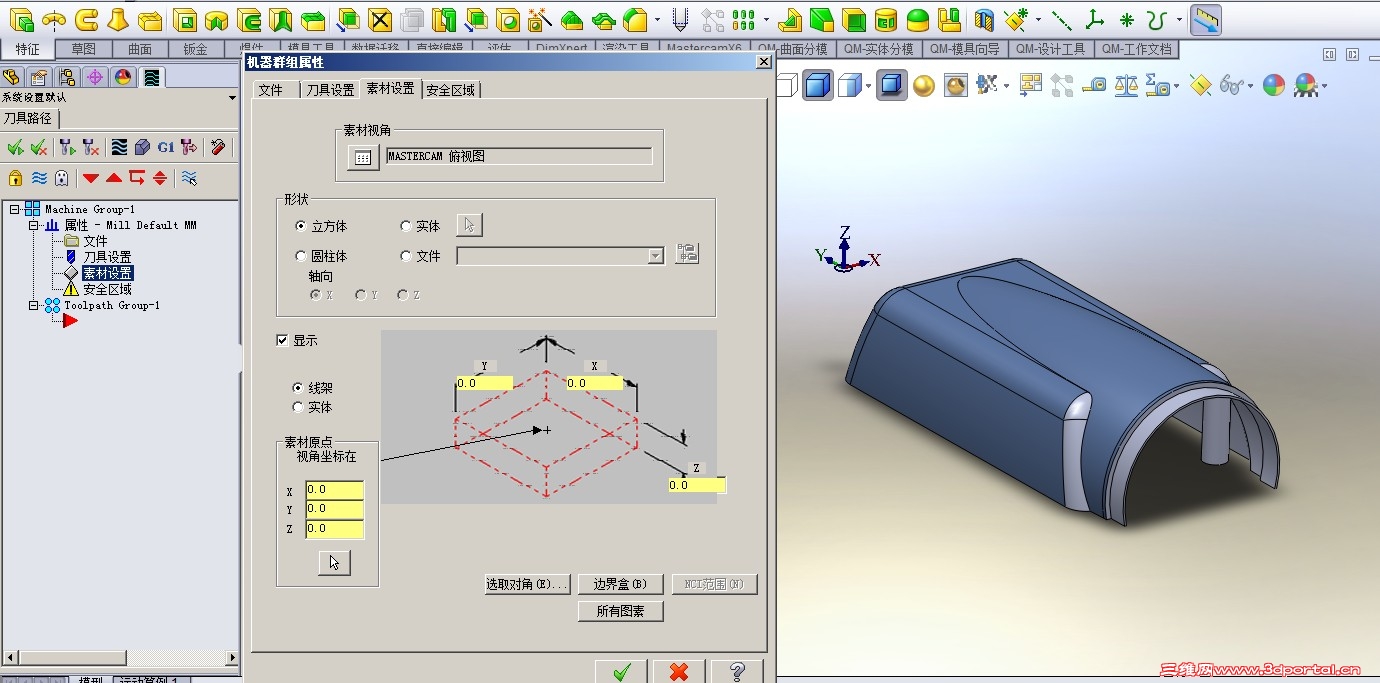Click the verify solid block icon
This screenshot has height=683, width=1380.
(x=142, y=147)
